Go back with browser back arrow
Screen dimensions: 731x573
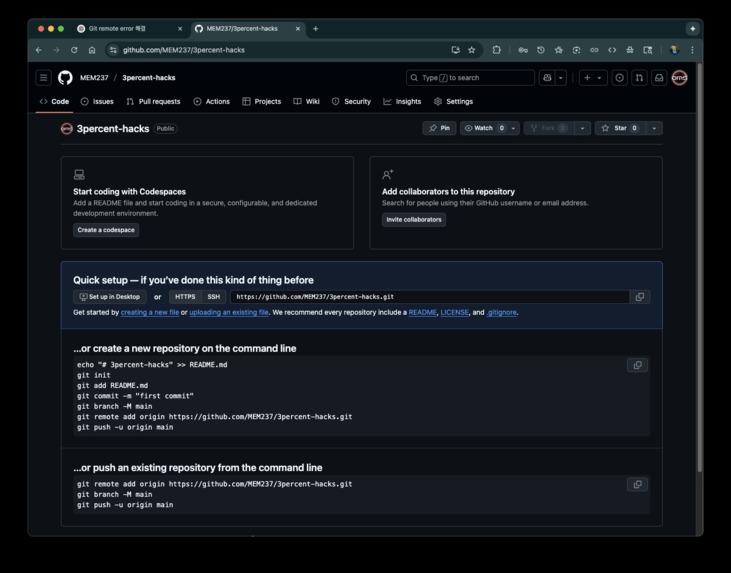click(x=39, y=50)
